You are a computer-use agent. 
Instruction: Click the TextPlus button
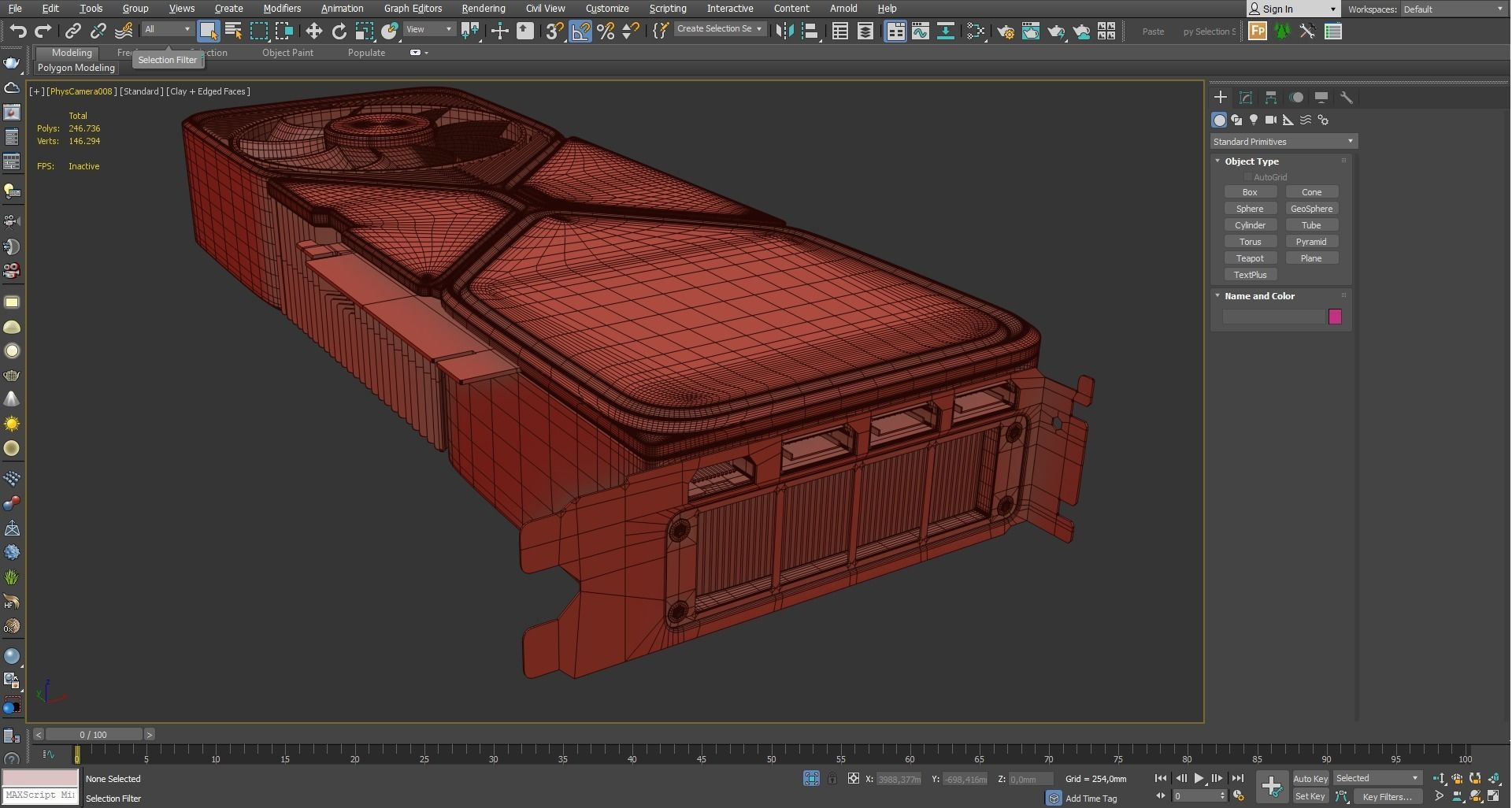1250,275
